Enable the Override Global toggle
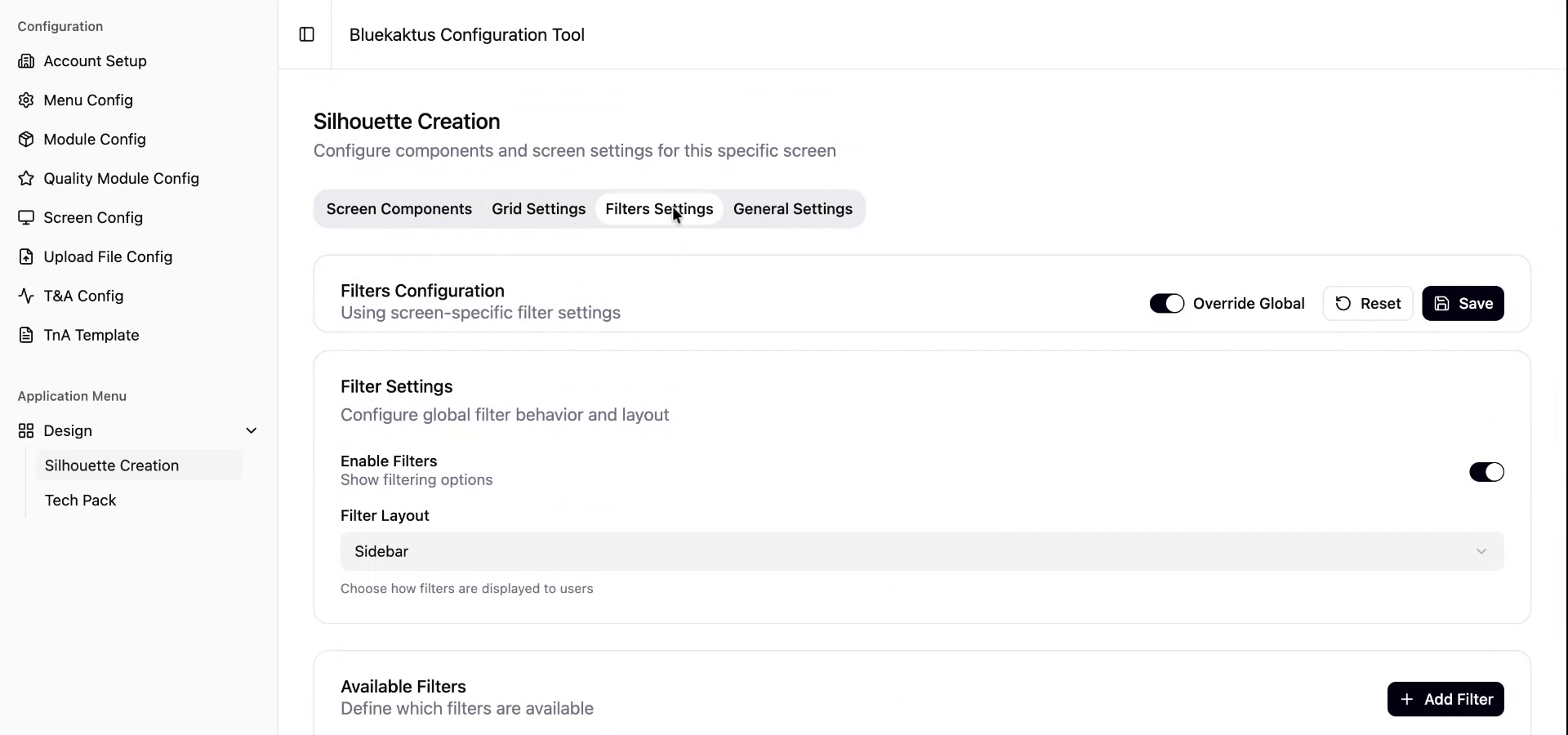Screen dimensions: 1568x735 click(1167, 303)
